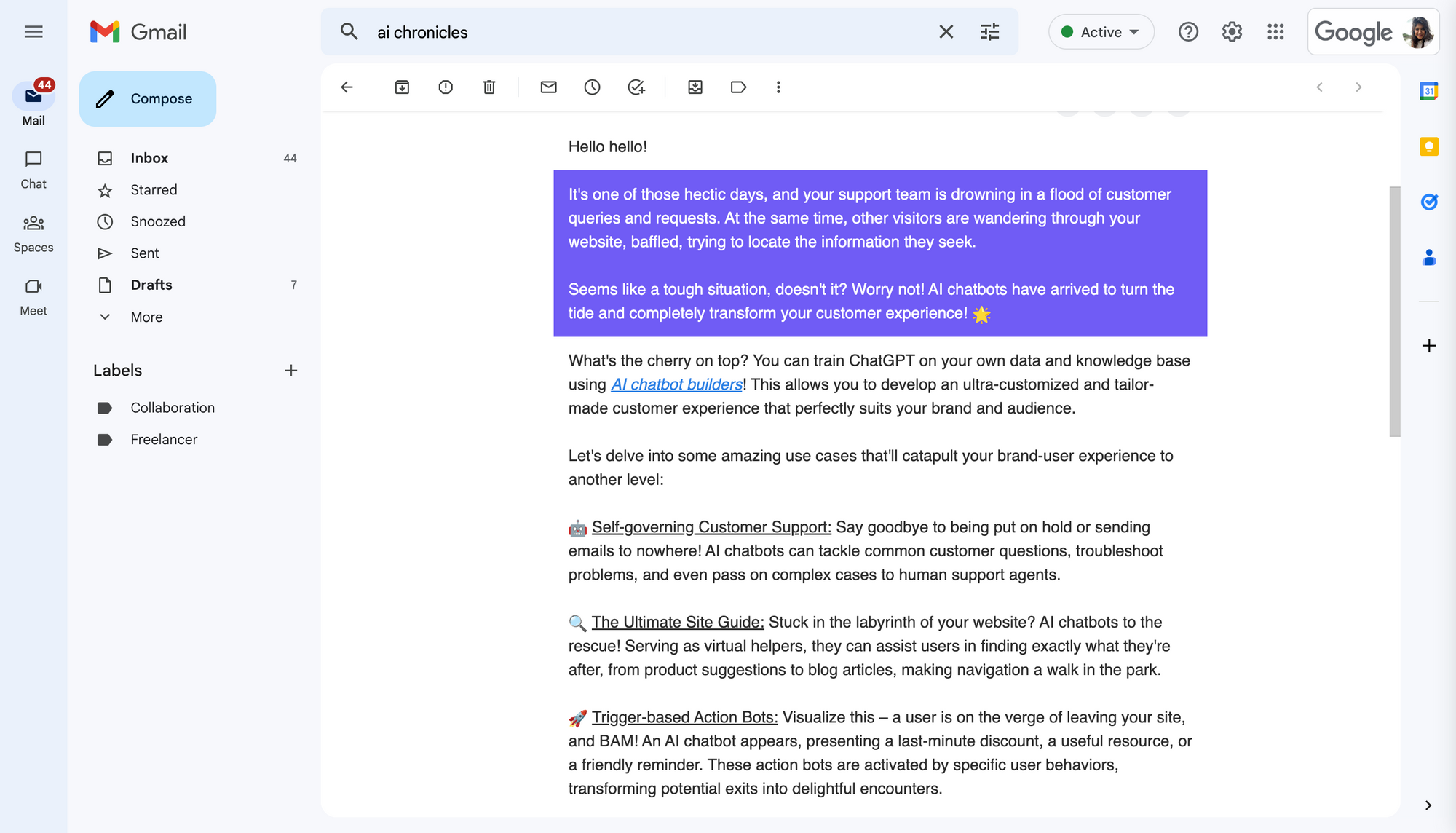This screenshot has width=1456, height=833.
Task: Open Google Keep in the side panel
Action: tap(1429, 146)
